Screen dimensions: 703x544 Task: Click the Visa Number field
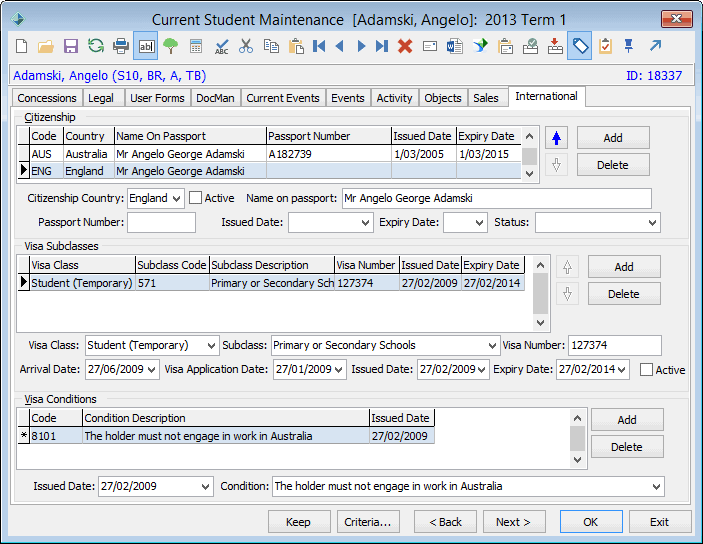(615, 346)
